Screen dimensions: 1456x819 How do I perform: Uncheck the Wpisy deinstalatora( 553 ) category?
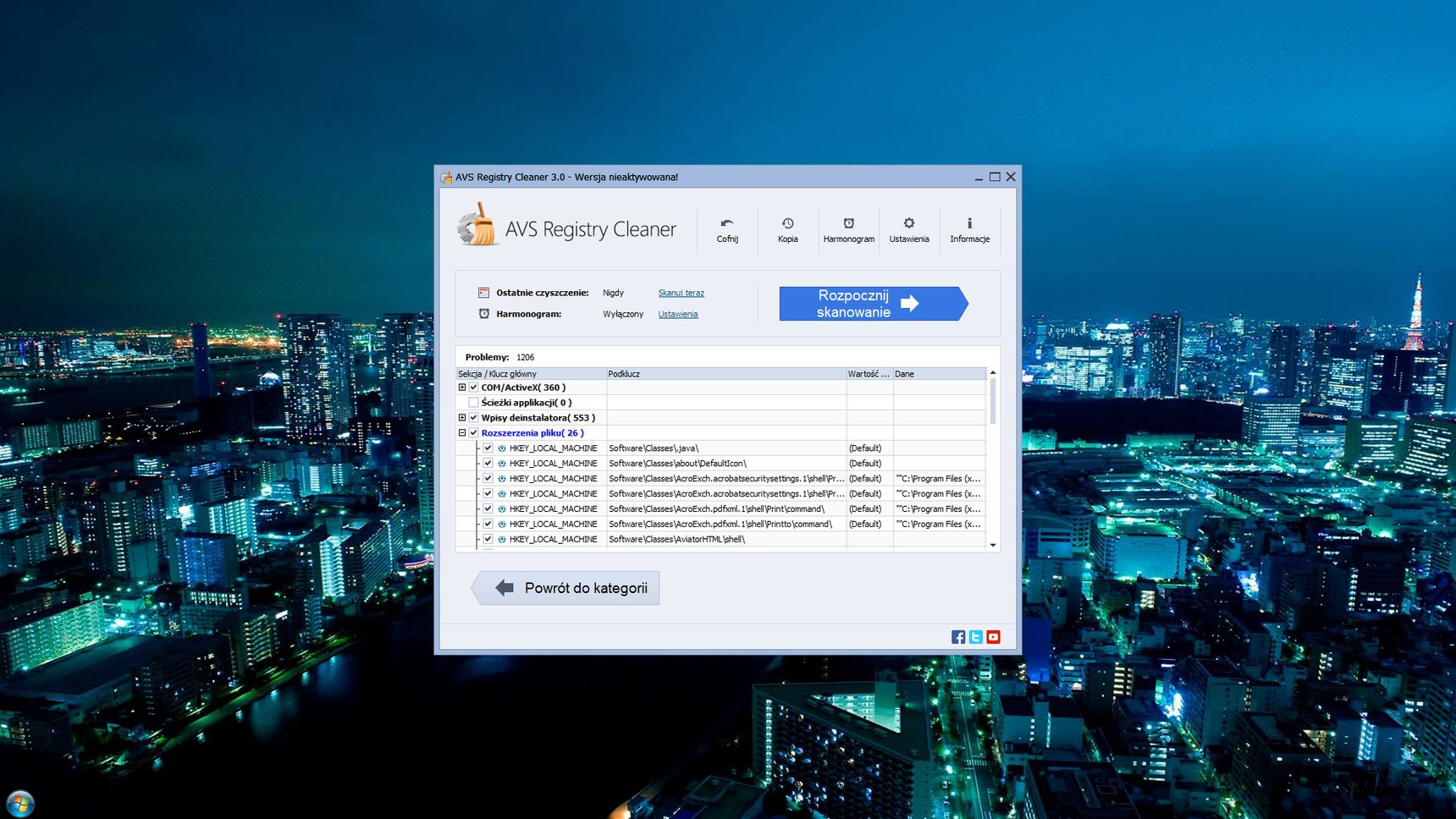[474, 418]
